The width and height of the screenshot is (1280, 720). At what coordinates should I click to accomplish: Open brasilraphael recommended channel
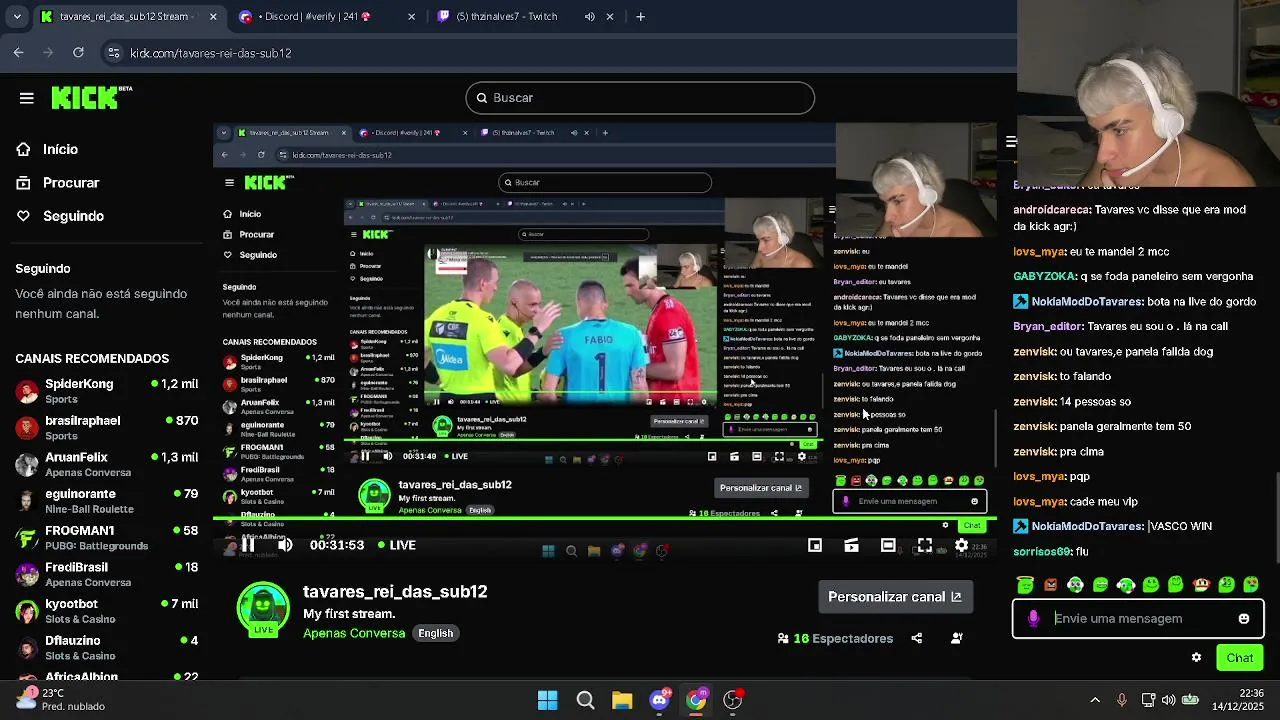point(107,428)
